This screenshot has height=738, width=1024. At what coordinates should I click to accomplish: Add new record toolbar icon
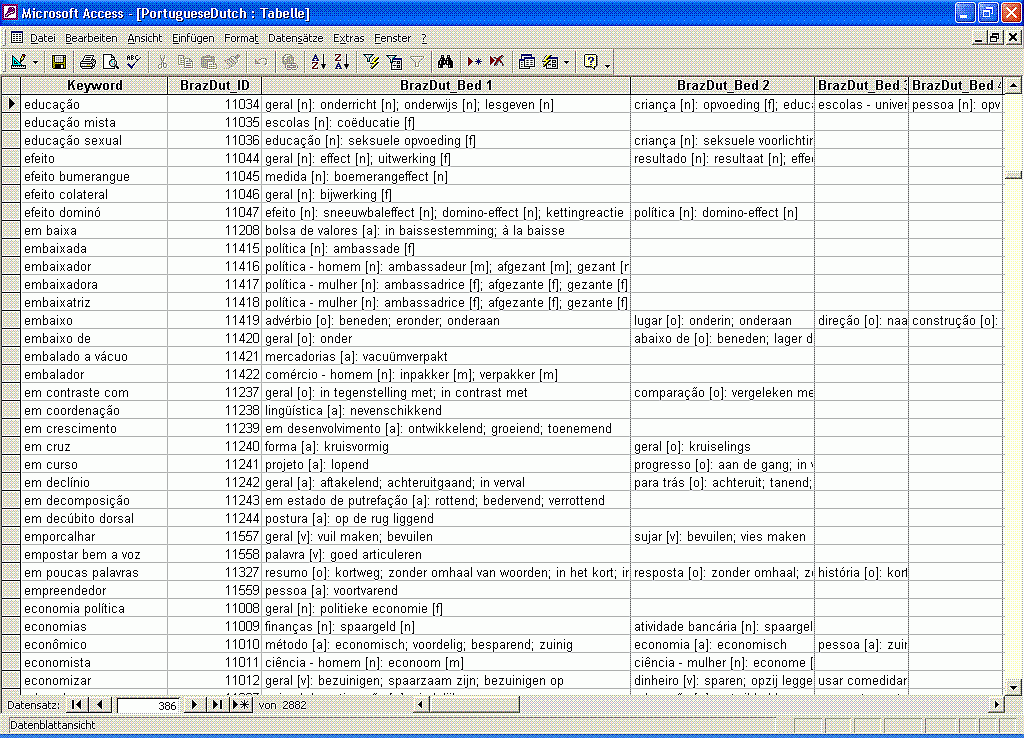pos(474,62)
